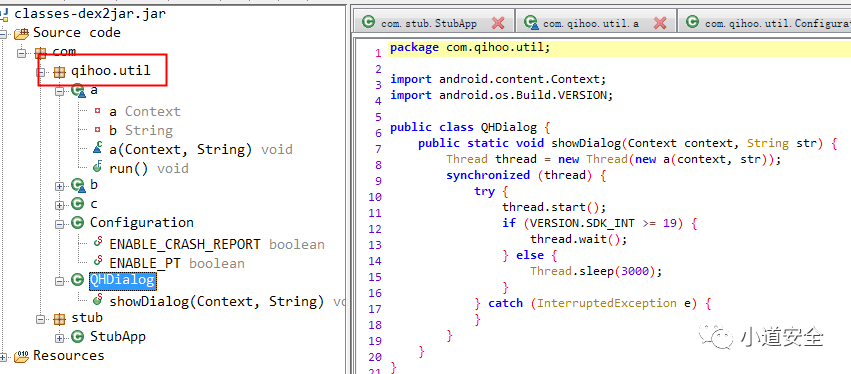This screenshot has width=851, height=374.
Task: Click the Resources folder icon
Action: tap(22, 356)
